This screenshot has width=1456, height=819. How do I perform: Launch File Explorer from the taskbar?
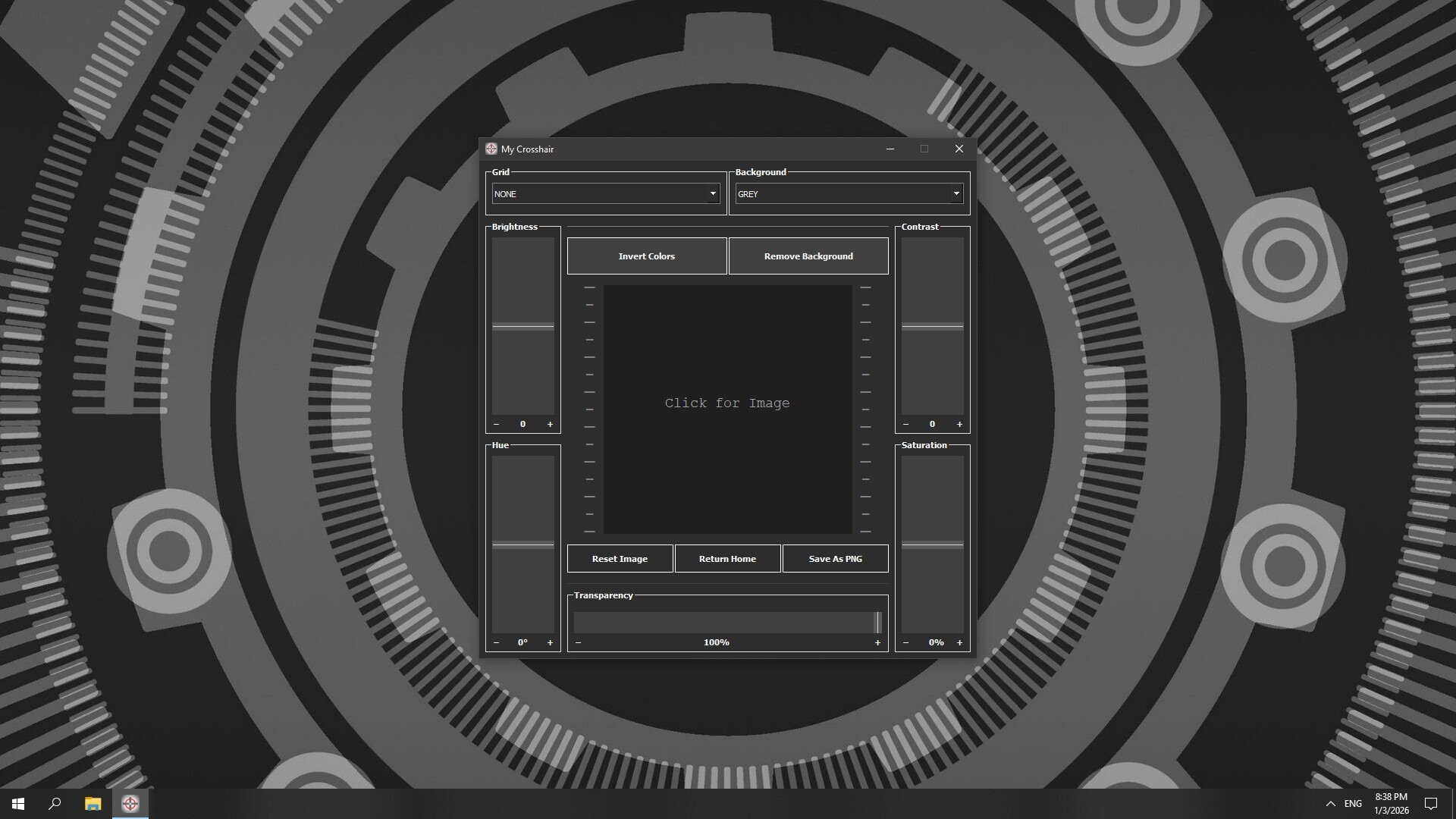pyautogui.click(x=93, y=803)
